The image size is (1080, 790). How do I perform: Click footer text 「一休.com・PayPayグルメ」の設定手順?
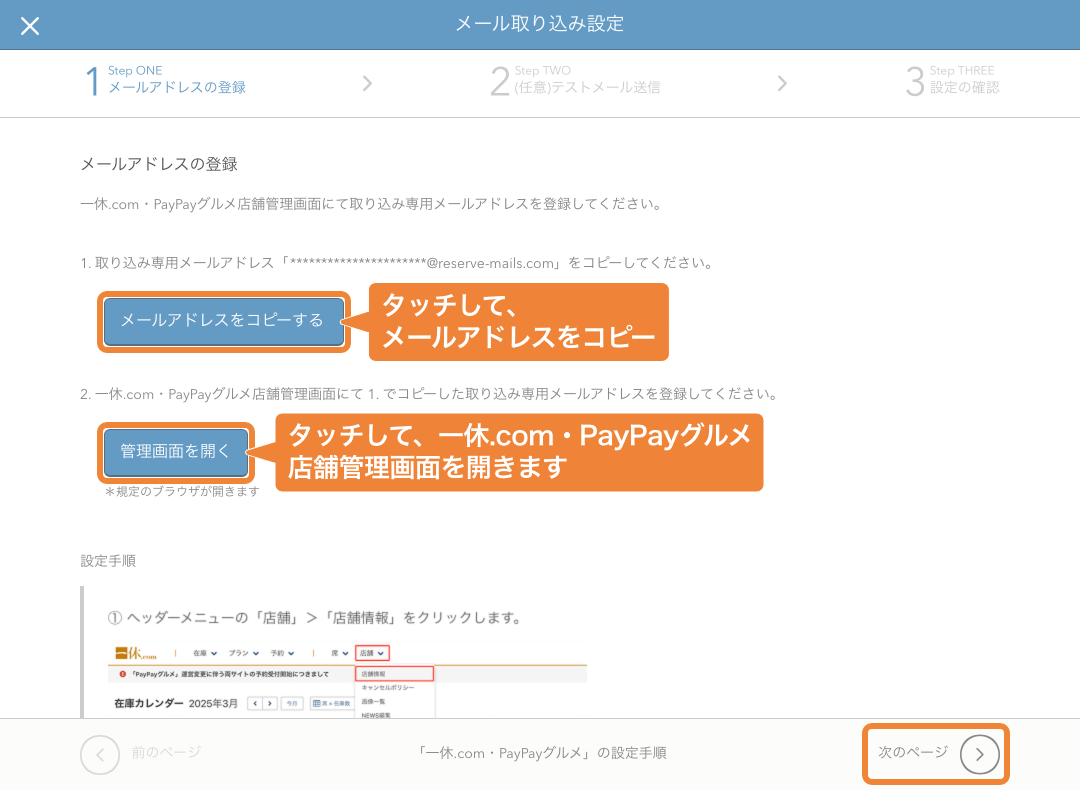pos(543,753)
